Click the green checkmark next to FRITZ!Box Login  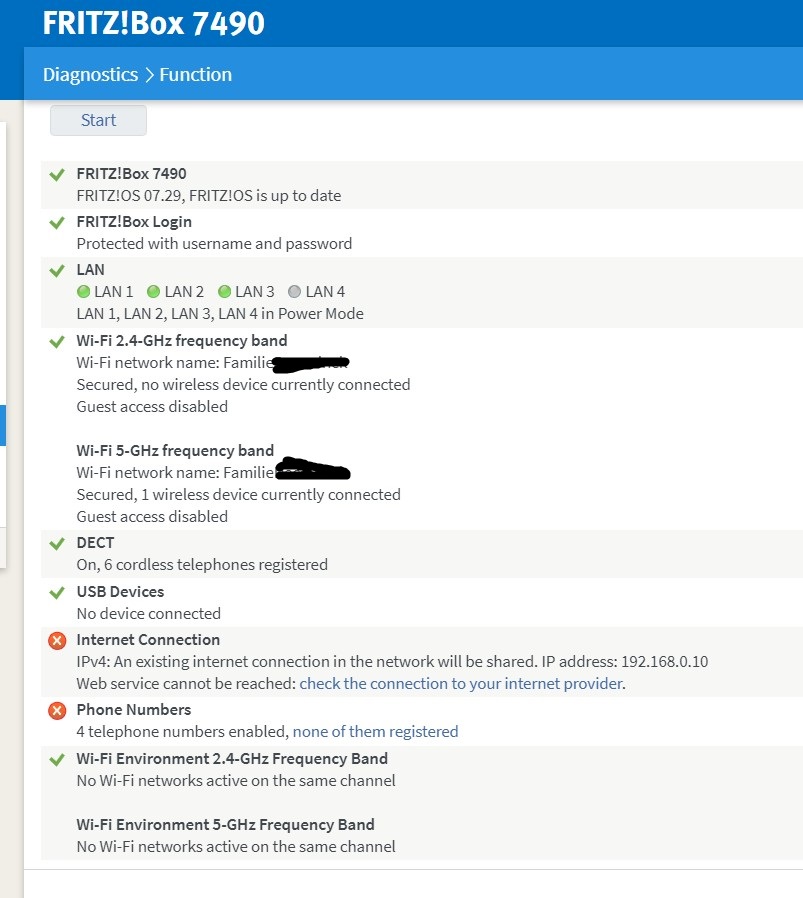coord(57,223)
